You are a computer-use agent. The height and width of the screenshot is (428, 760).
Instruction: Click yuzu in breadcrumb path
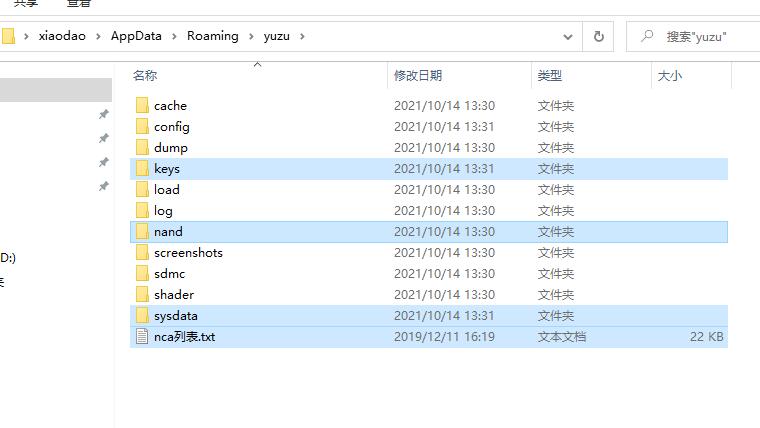[277, 36]
